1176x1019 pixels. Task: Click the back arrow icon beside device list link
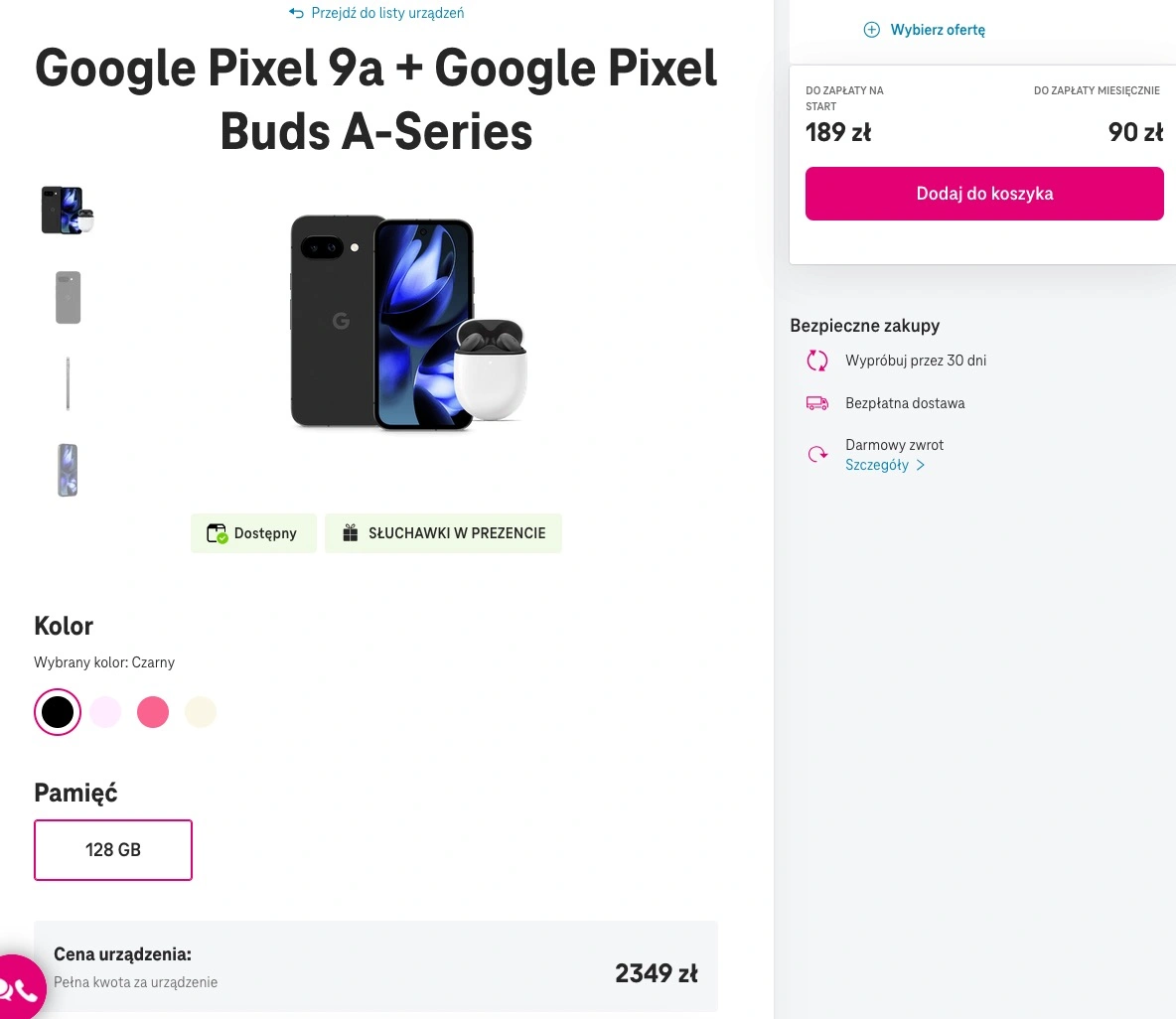[296, 13]
